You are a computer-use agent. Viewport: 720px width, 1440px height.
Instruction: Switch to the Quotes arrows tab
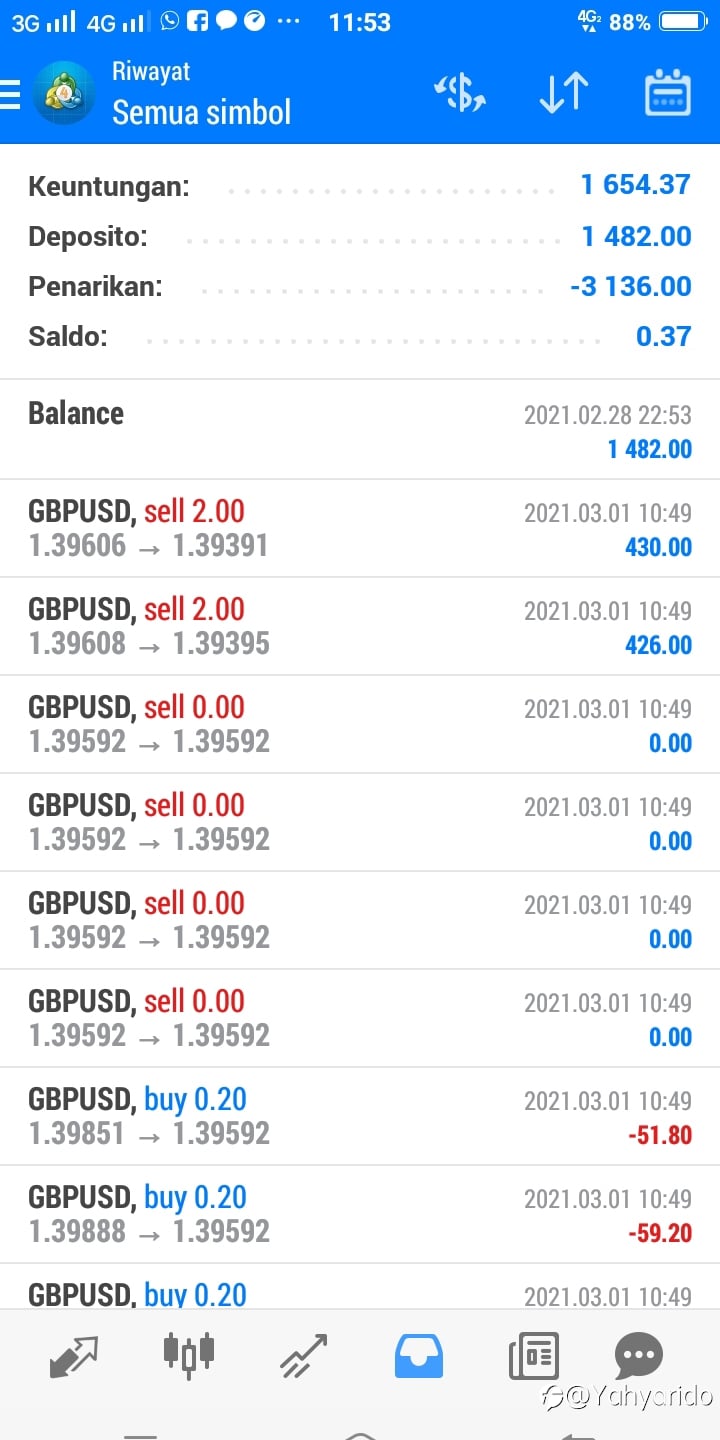(74, 1357)
